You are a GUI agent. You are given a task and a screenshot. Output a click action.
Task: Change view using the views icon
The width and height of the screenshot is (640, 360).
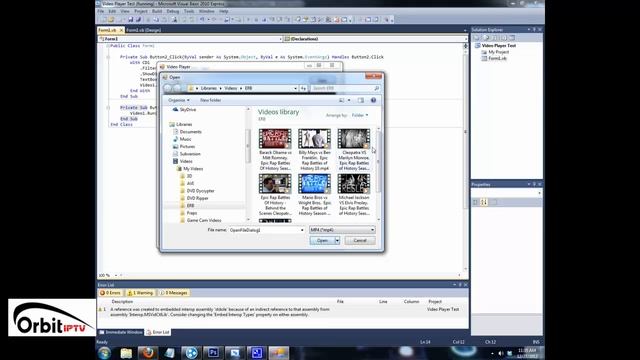342,100
